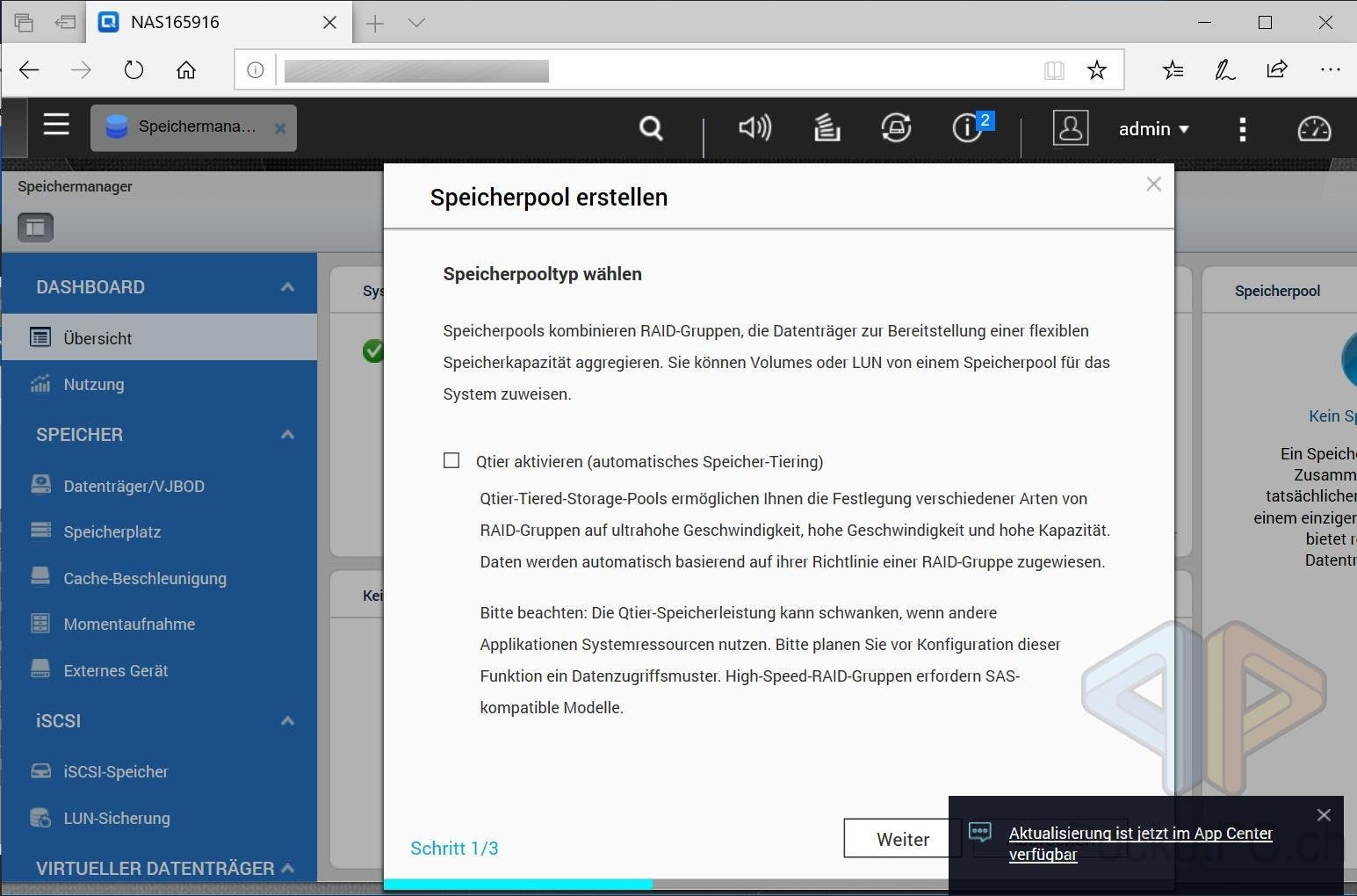Enable the Qtier aktivieren checkbox

[451, 461]
